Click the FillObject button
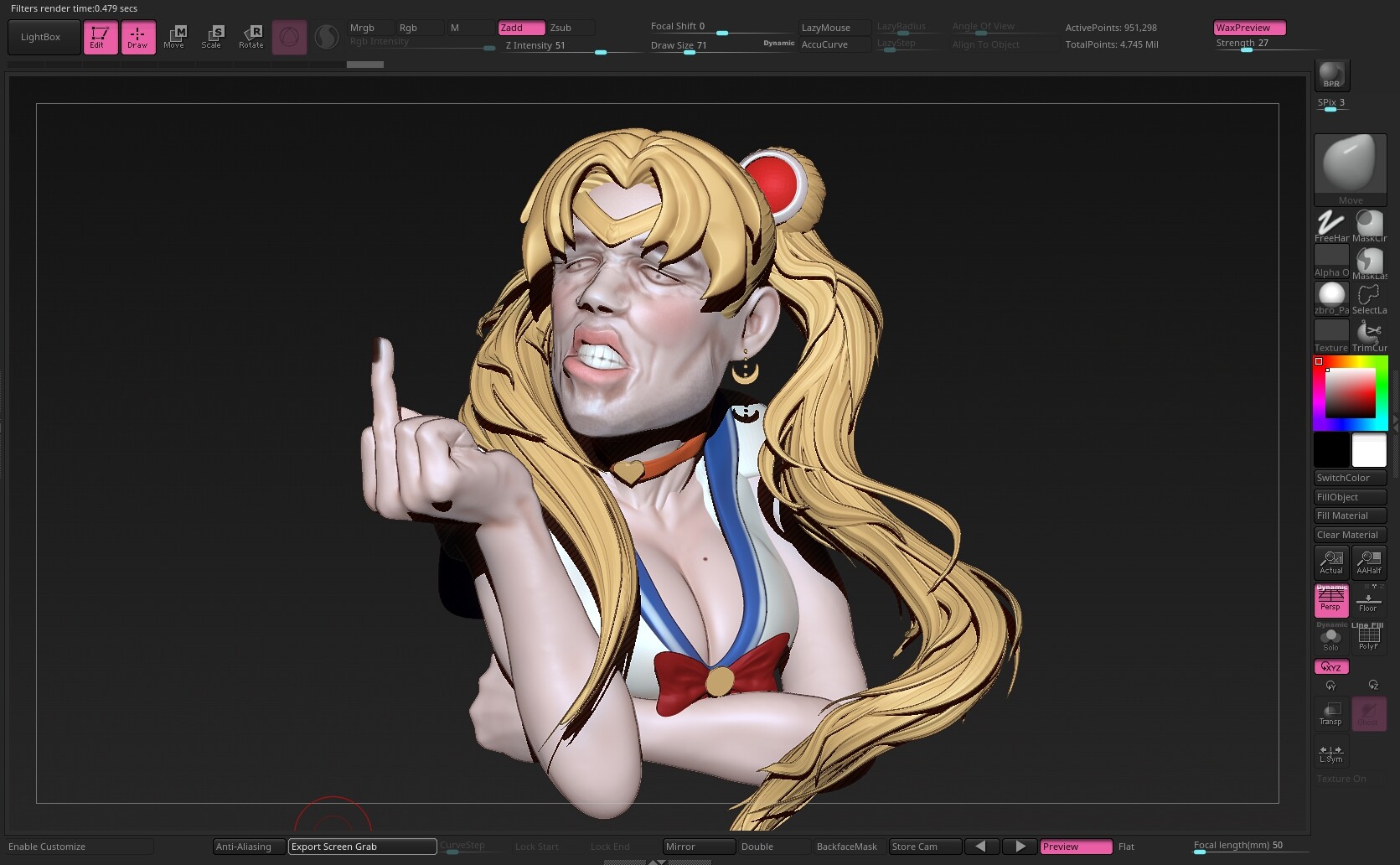The image size is (1400, 865). pos(1350,497)
